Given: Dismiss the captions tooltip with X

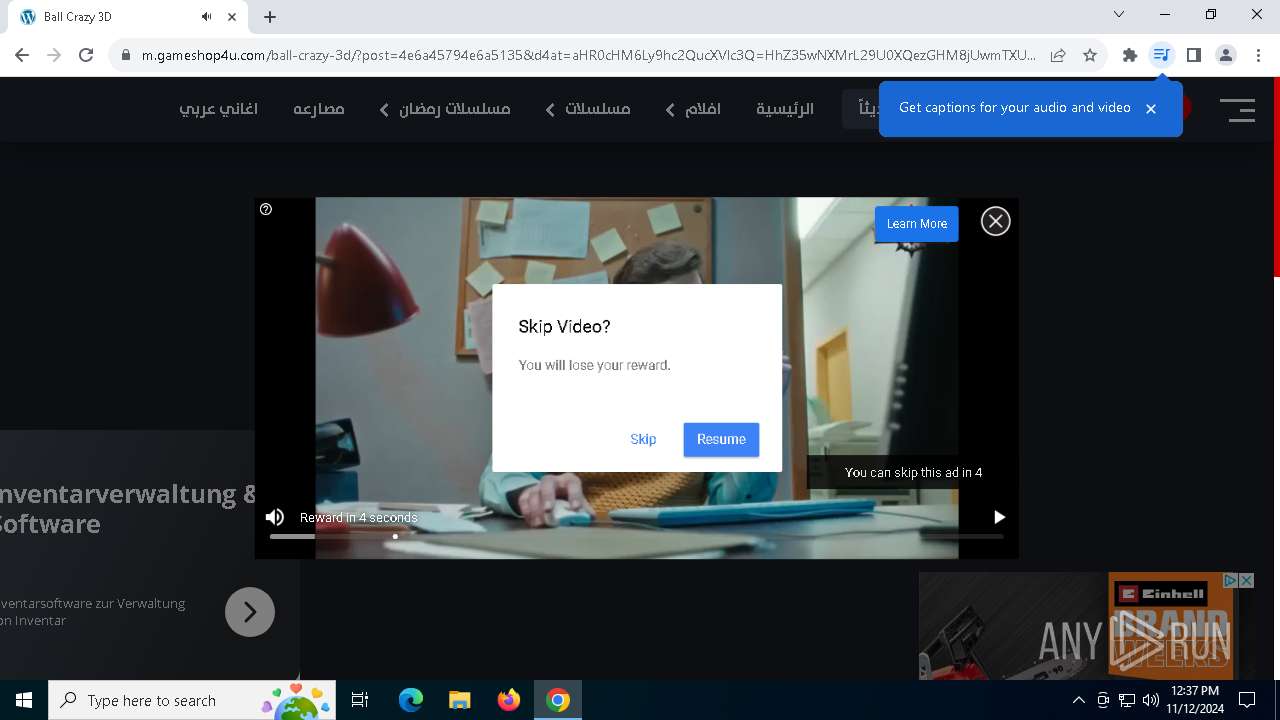Looking at the screenshot, I should pos(1151,109).
